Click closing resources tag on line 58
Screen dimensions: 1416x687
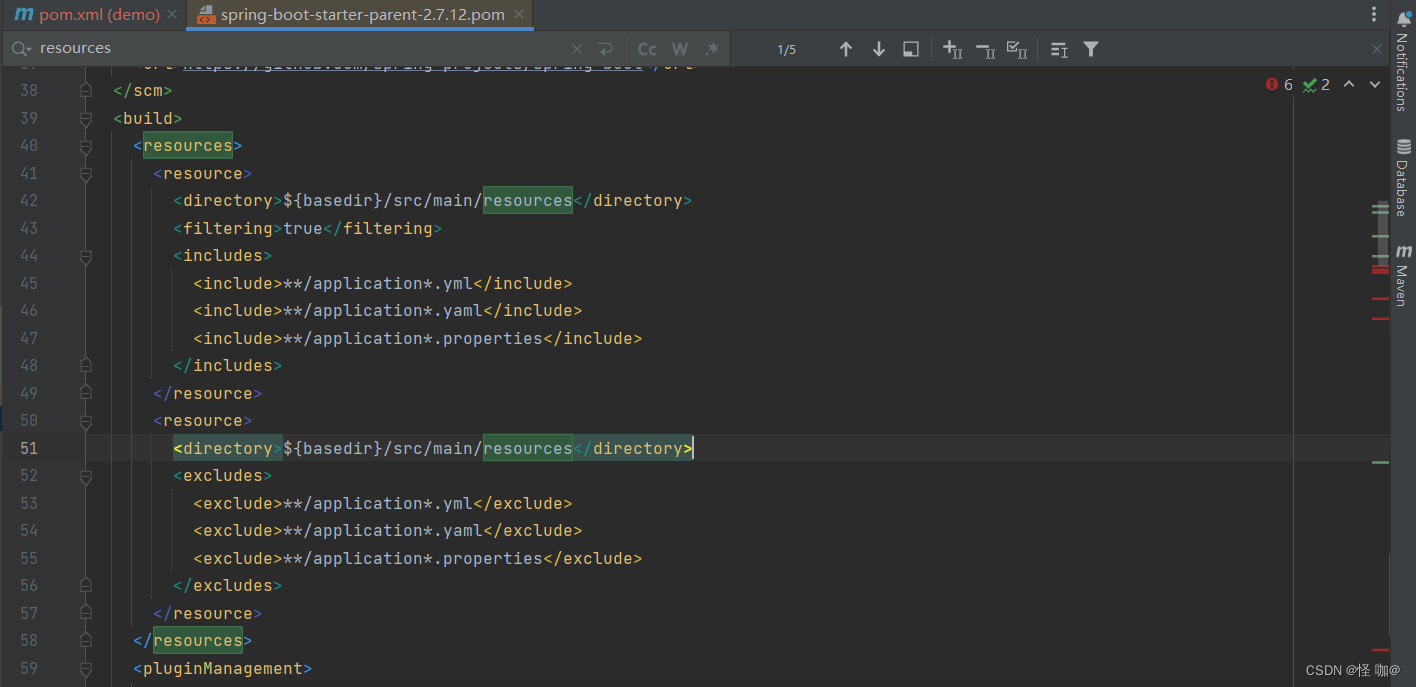pos(193,641)
